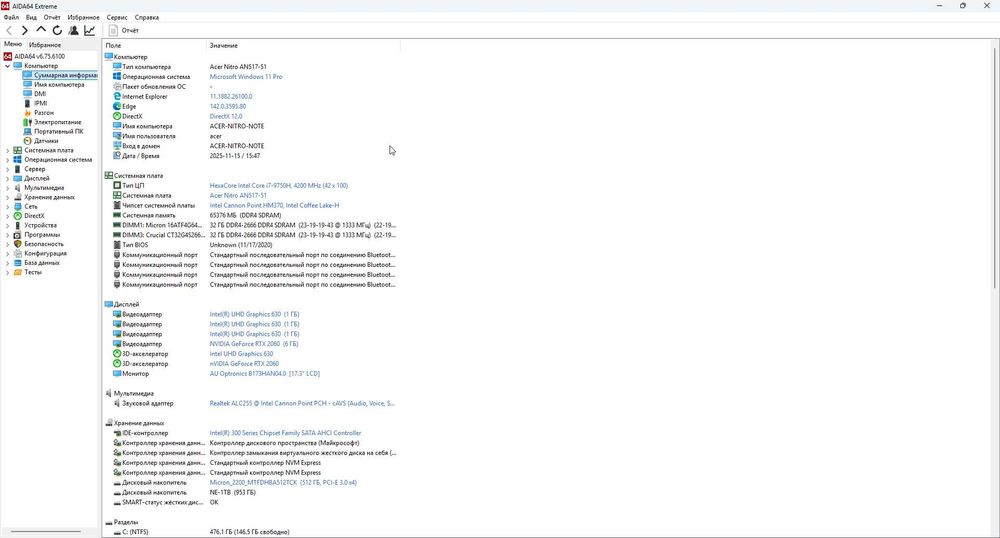The width and height of the screenshot is (1000, 538).
Task: Click the Internet Explorer row icon
Action: (x=117, y=96)
